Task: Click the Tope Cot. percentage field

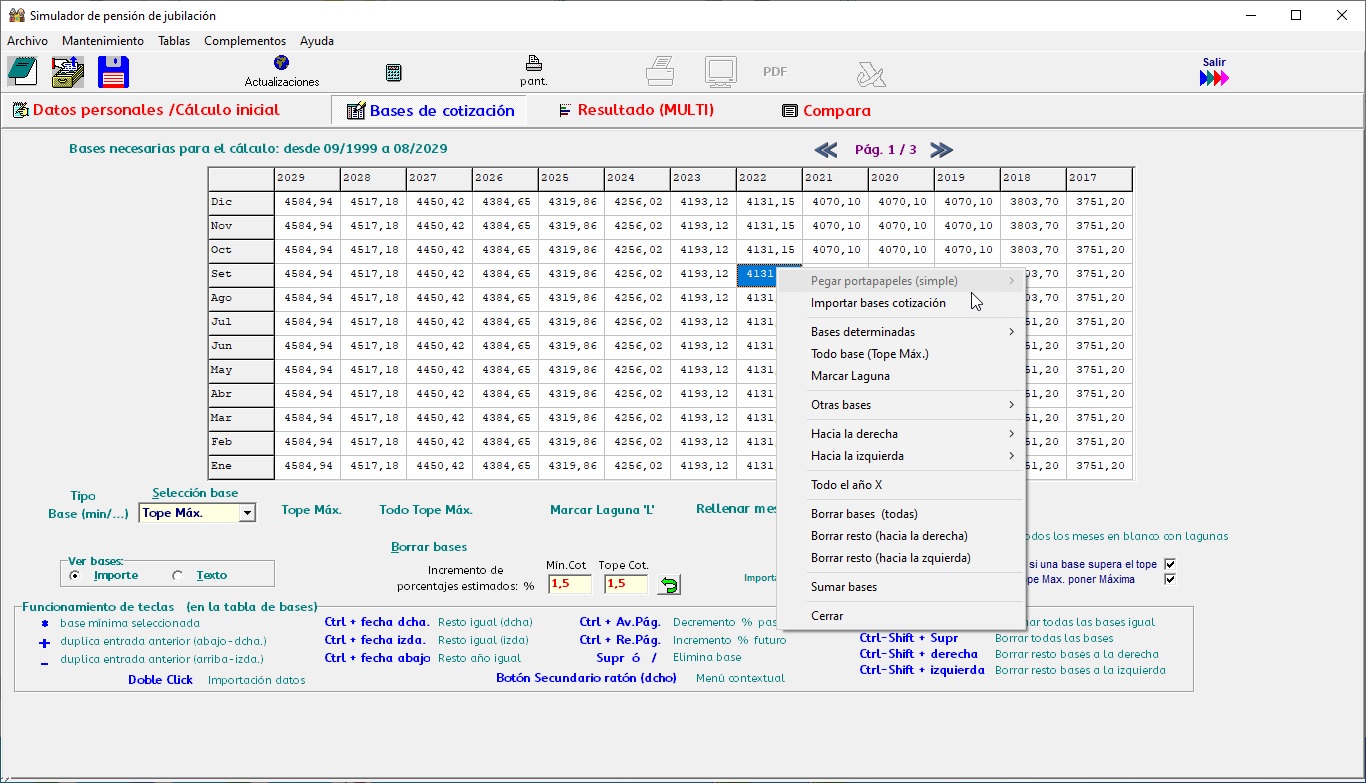Action: pyautogui.click(x=626, y=584)
